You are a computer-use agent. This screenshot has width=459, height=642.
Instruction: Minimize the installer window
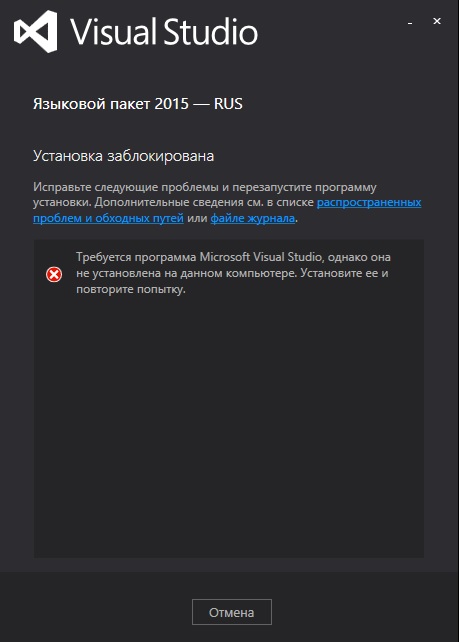(x=410, y=21)
